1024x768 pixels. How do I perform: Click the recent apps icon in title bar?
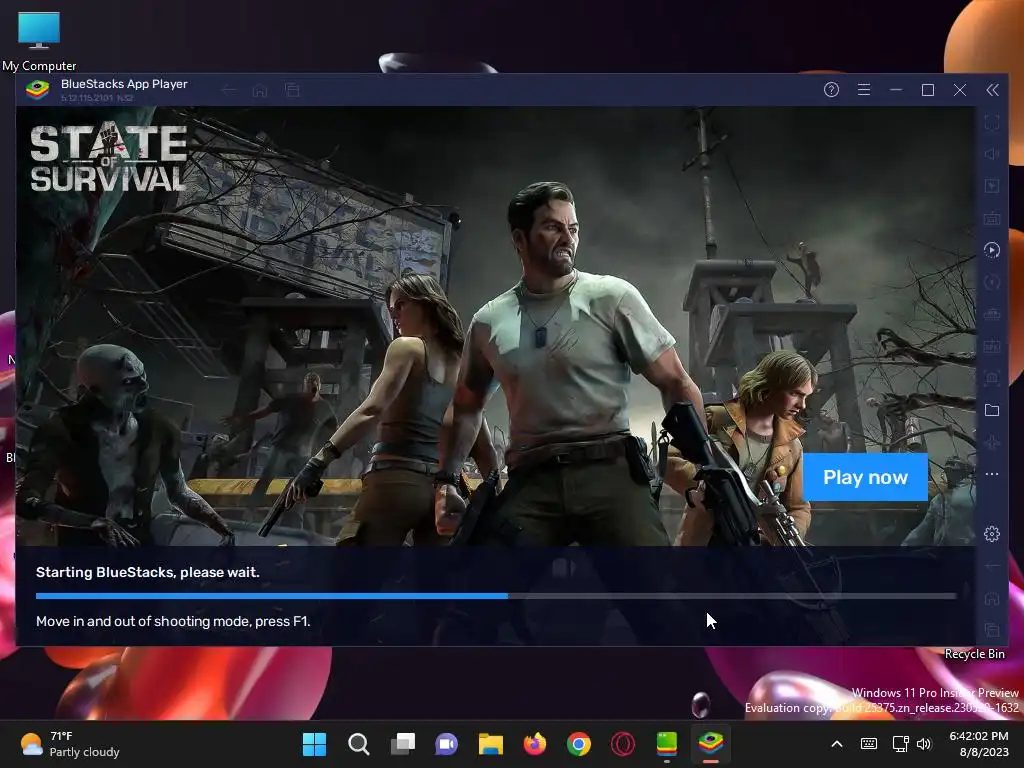click(x=292, y=90)
